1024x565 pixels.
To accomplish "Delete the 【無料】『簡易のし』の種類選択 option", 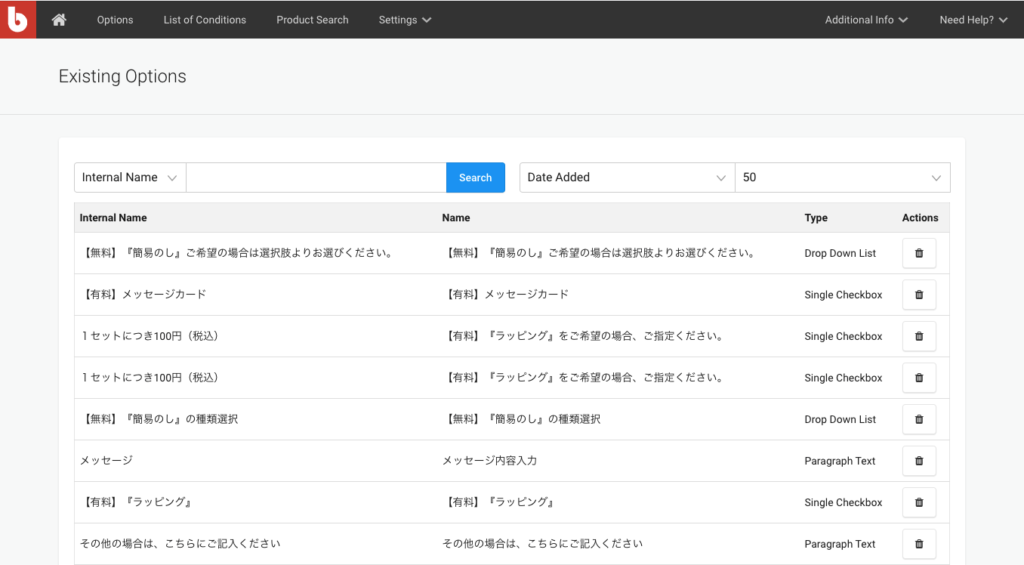I will pyautogui.click(x=919, y=420).
